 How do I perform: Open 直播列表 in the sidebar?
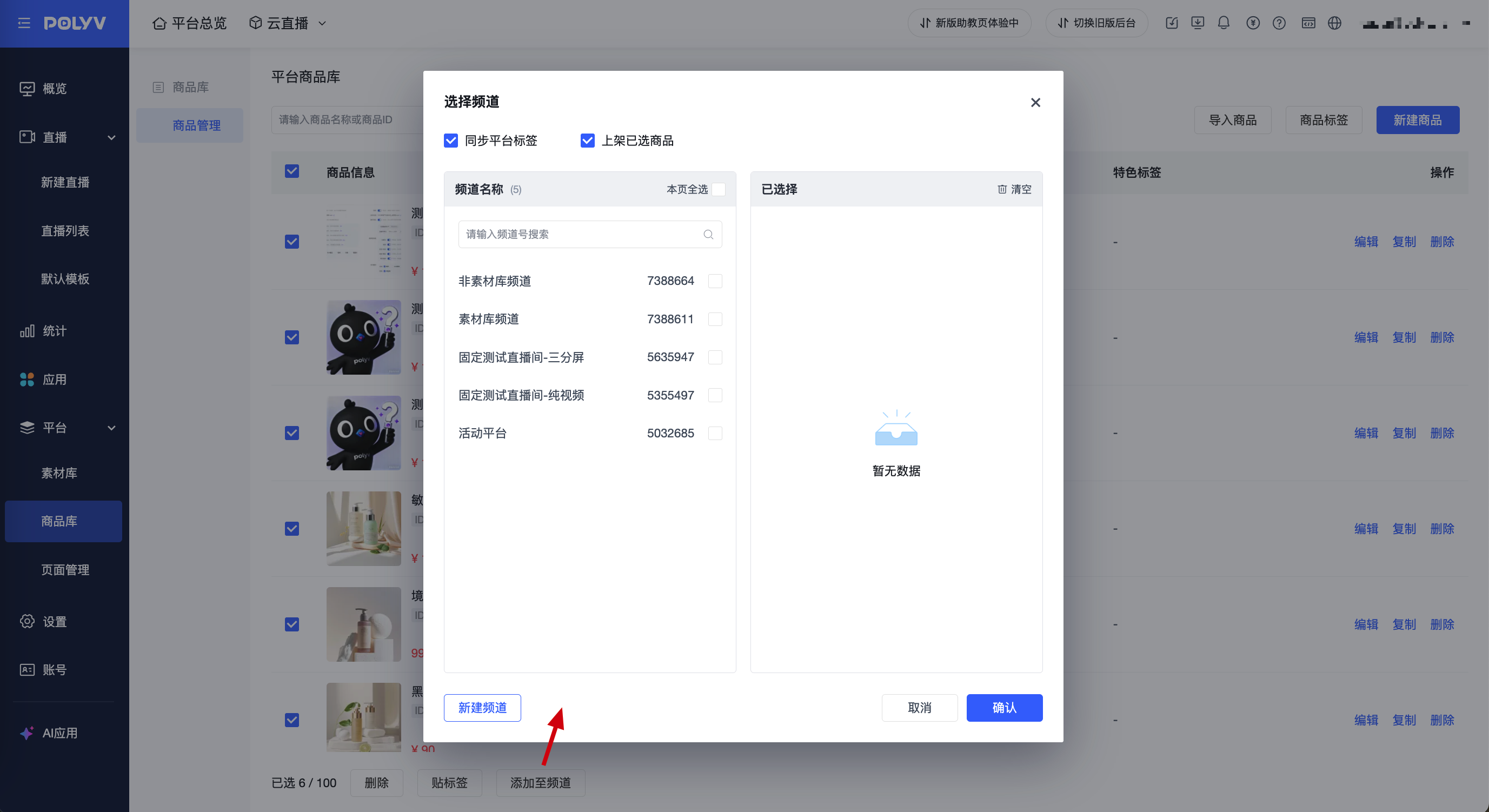click(x=65, y=231)
